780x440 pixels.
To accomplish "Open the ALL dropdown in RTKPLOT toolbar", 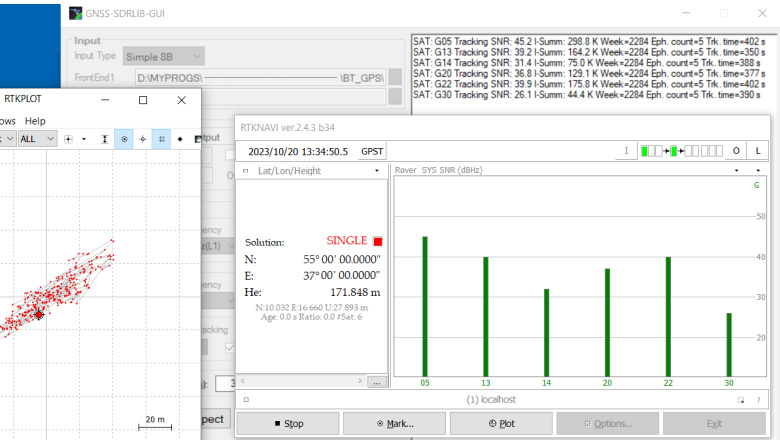I will (37, 139).
